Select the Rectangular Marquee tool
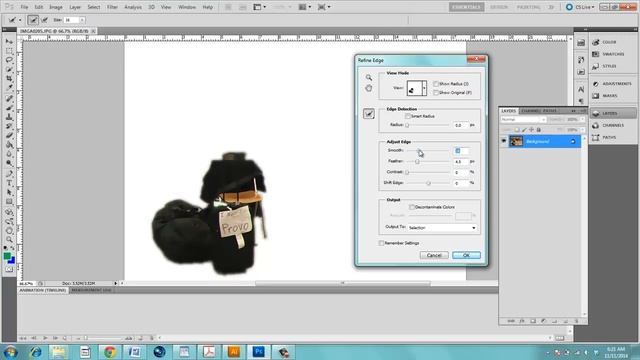 [x=9, y=51]
